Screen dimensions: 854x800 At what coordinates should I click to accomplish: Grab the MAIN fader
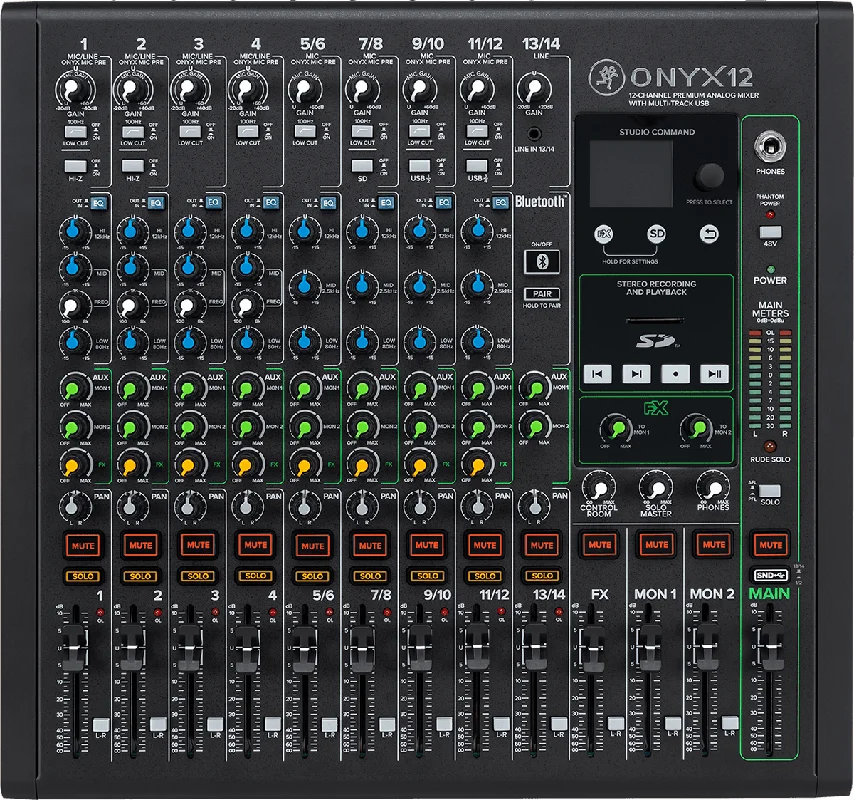770,646
